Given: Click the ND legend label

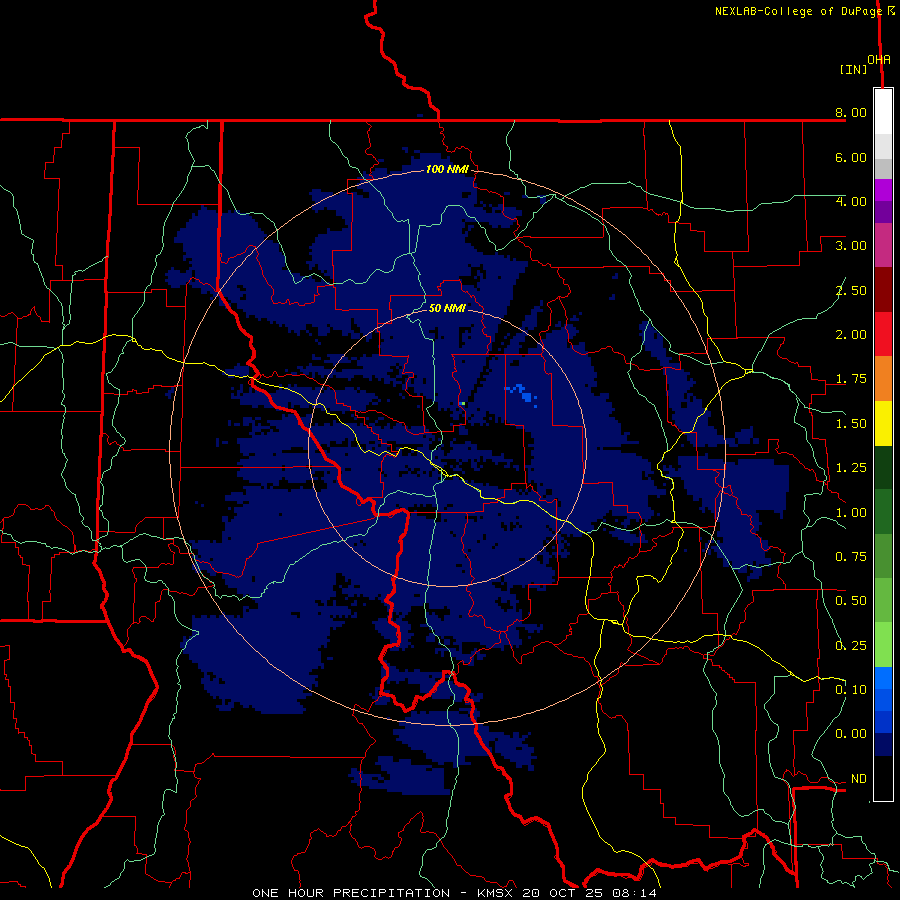Looking at the screenshot, I should pyautogui.click(x=859, y=779).
